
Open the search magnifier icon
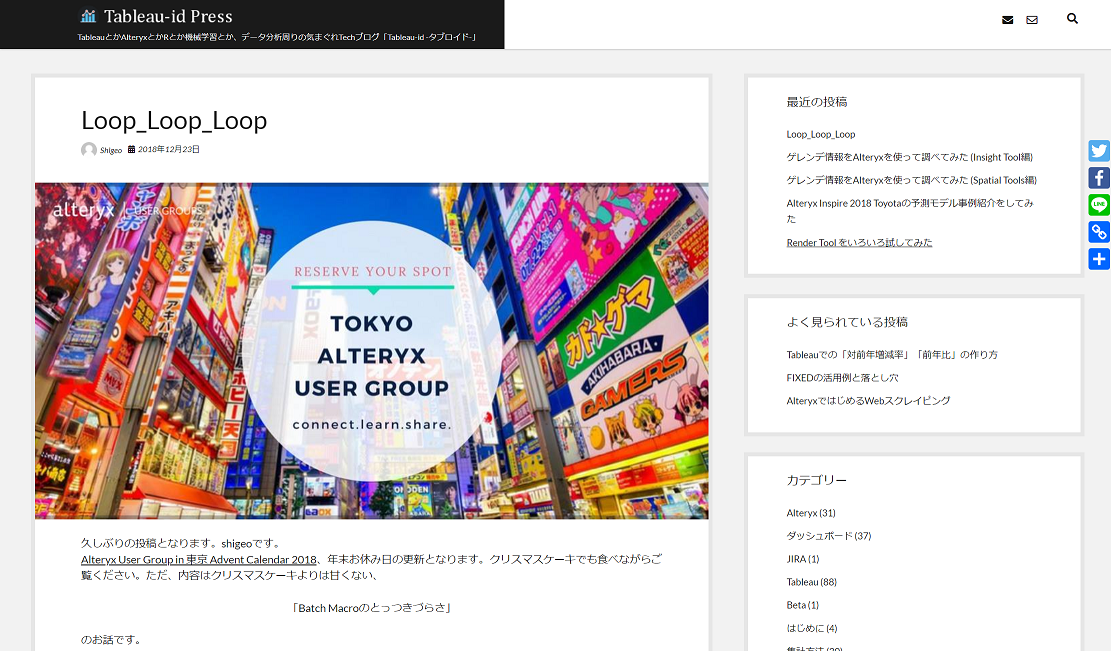point(1072,18)
